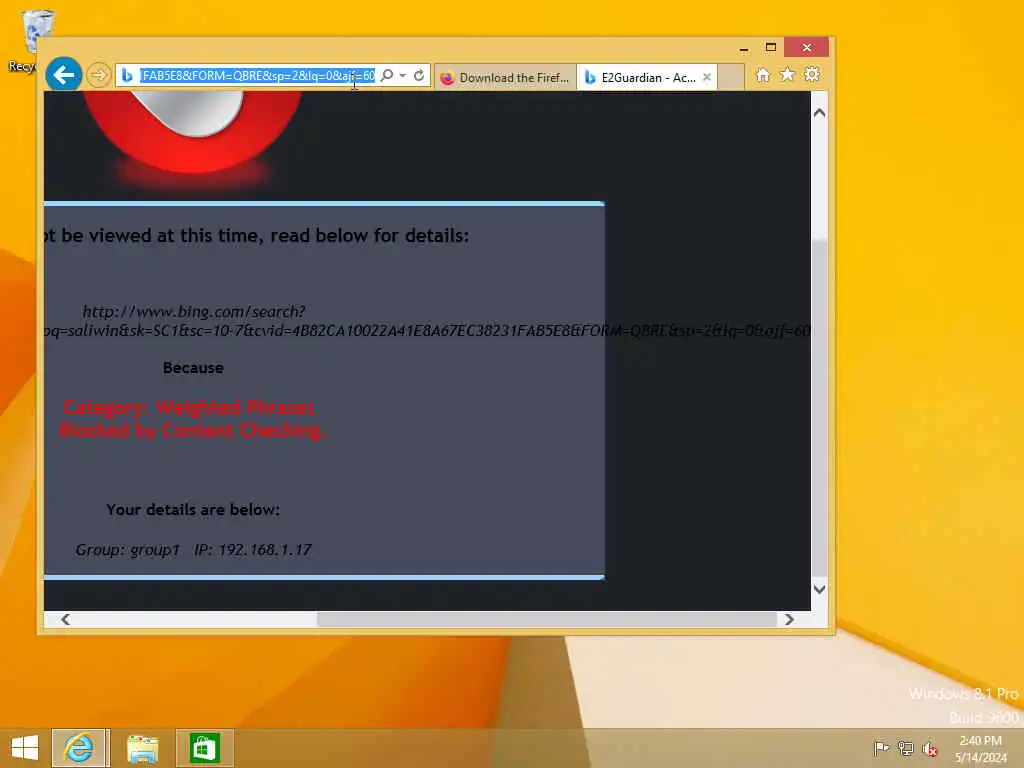Click the 'Category: Weighted Phrases' red text

(x=189, y=408)
